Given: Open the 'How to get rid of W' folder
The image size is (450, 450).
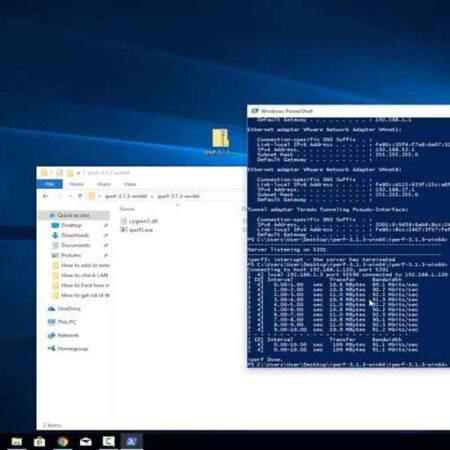Looking at the screenshot, I should coord(81,295).
